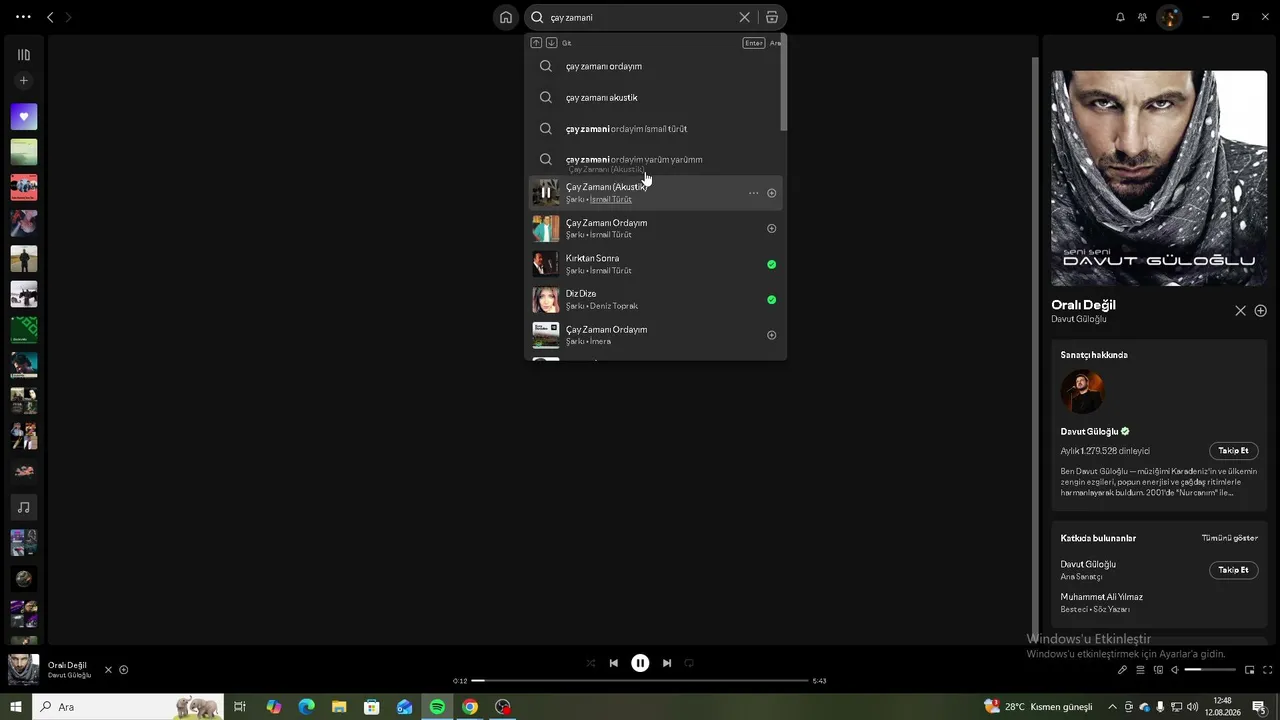Hide Oralı Değil with bottom bar X icon

pyautogui.click(x=108, y=670)
